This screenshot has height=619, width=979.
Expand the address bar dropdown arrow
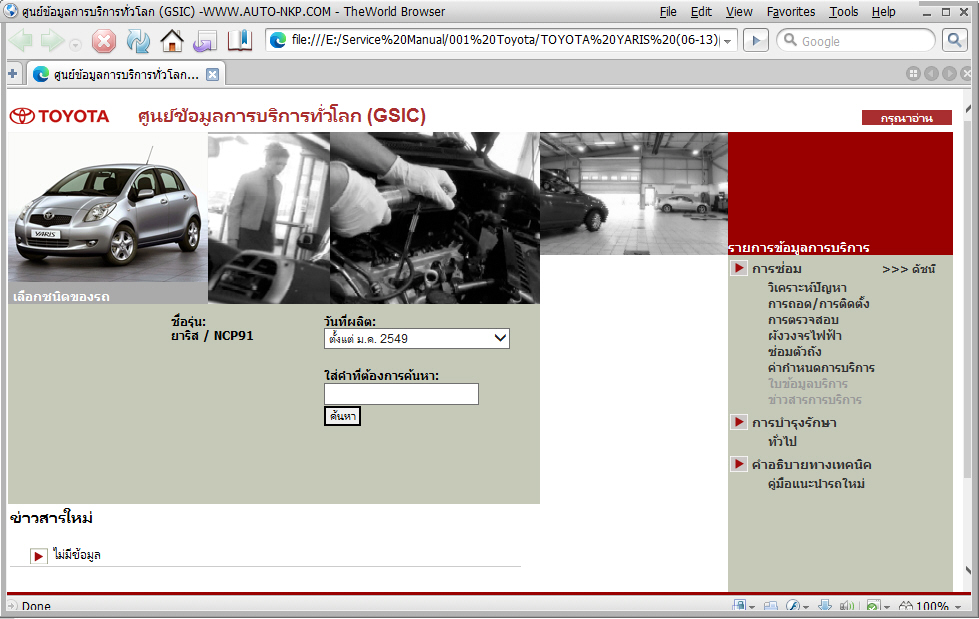[727, 41]
